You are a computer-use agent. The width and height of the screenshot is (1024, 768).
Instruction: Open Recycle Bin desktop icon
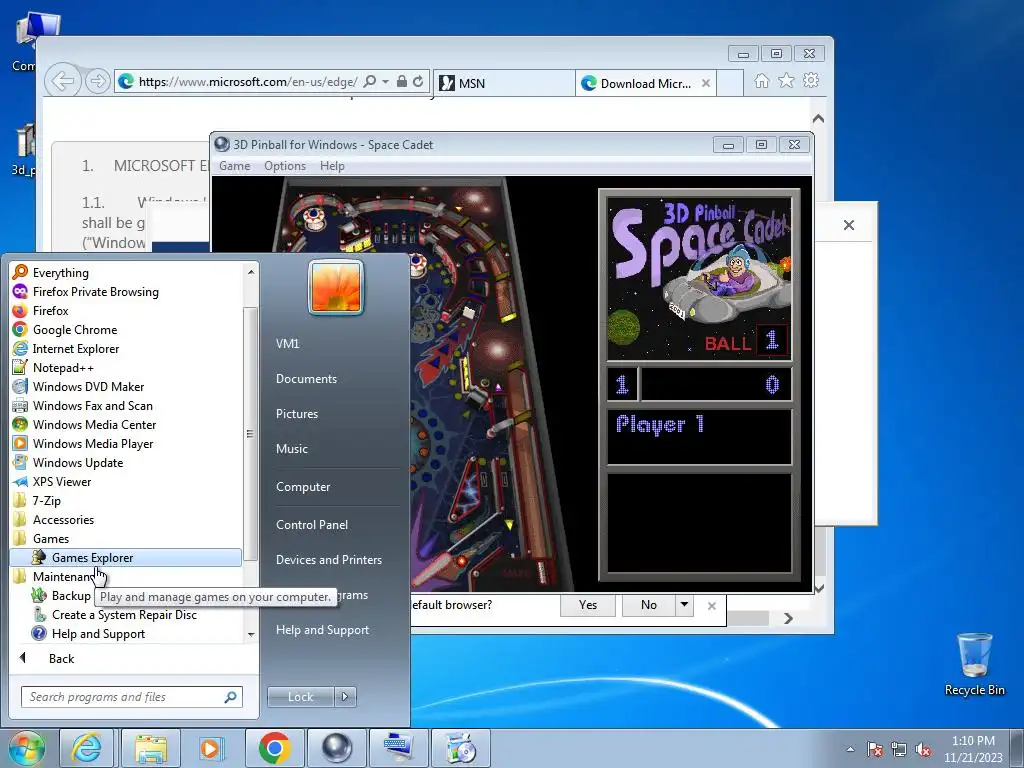click(x=974, y=664)
